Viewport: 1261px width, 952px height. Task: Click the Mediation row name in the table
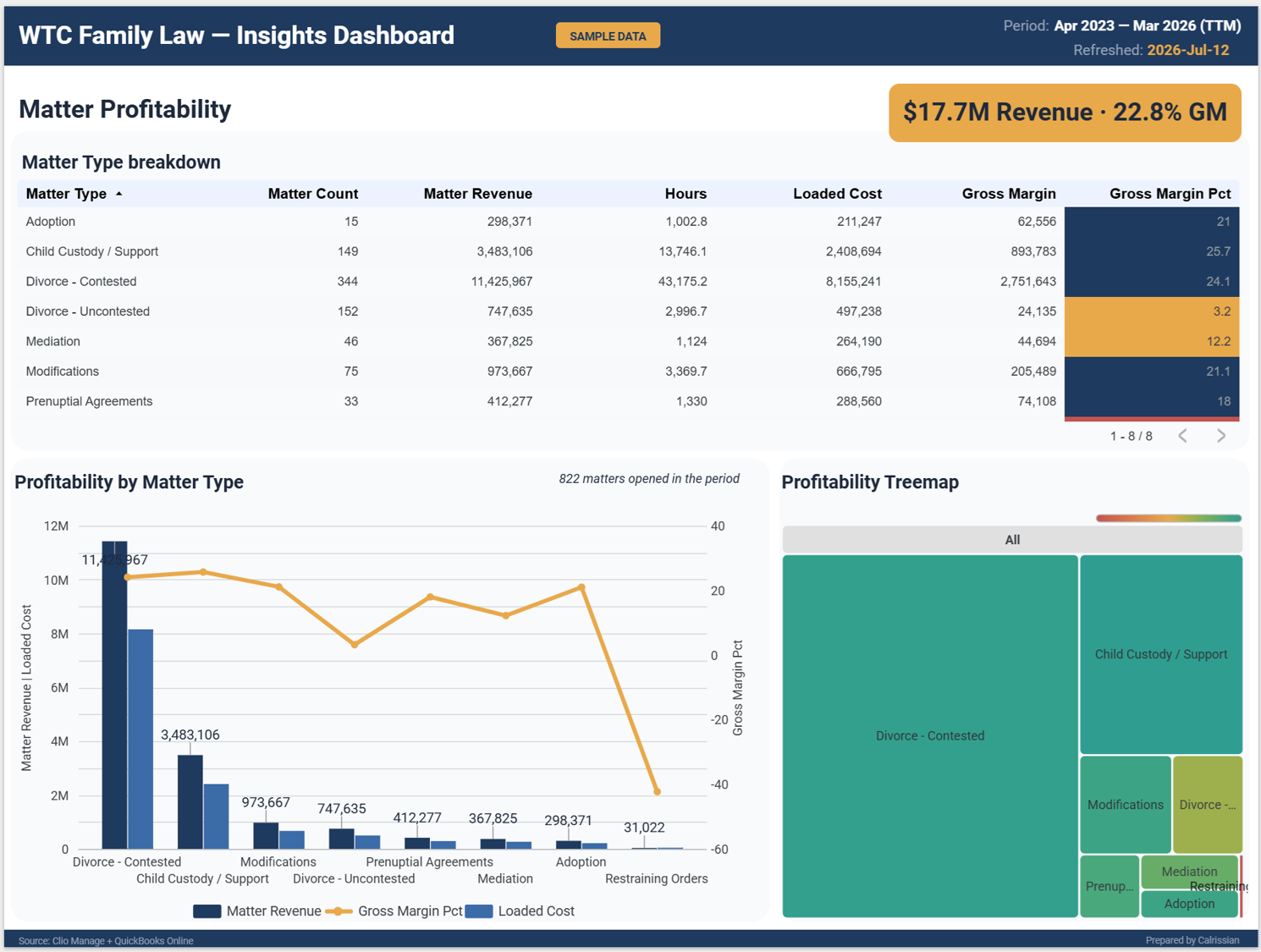point(53,341)
